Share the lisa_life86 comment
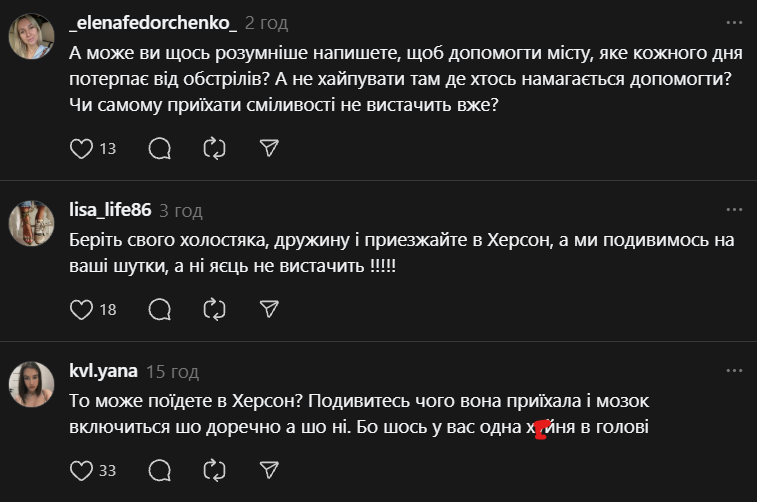 click(x=268, y=309)
